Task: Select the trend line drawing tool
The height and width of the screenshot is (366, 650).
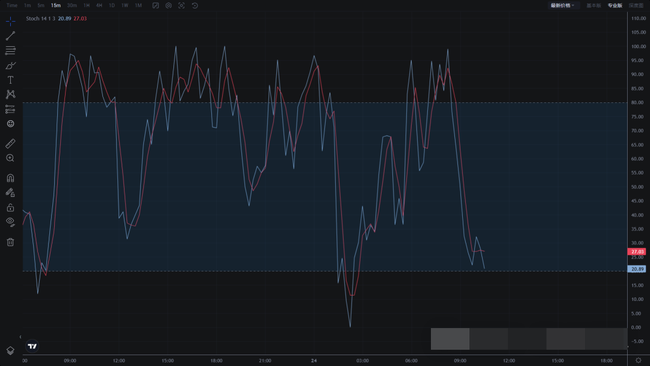Action: click(x=10, y=36)
